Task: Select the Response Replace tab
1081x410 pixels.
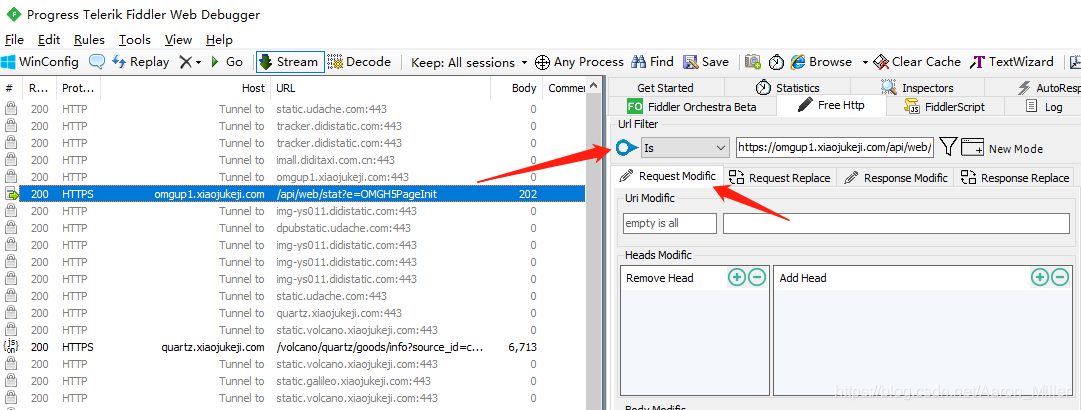Action: point(1015,177)
